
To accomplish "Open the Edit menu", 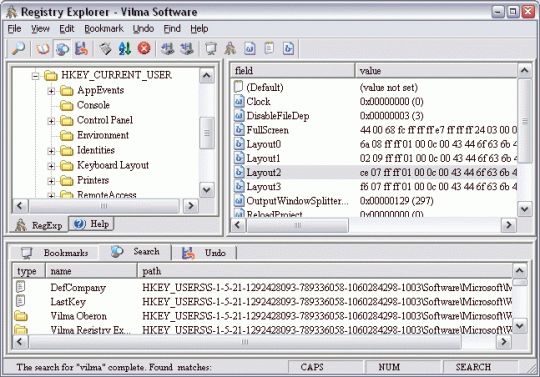I will 66,29.
